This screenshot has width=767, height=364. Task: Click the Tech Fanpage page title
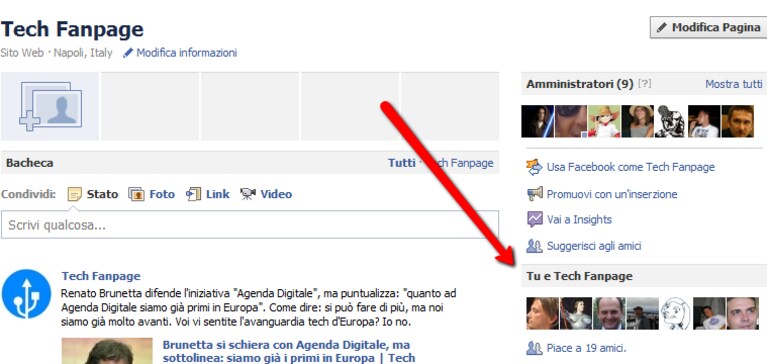click(x=72, y=29)
